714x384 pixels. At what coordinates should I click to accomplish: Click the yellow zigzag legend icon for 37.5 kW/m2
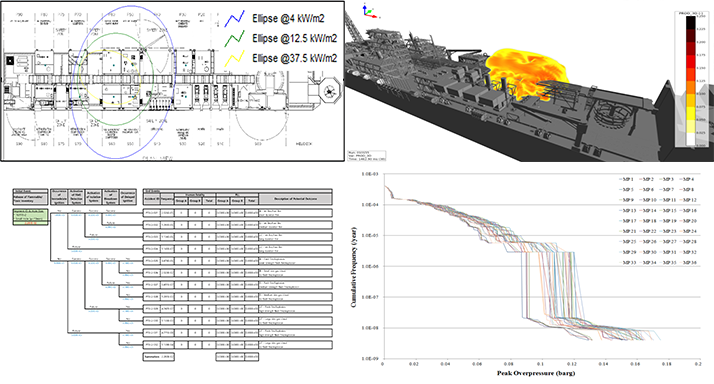tap(235, 58)
